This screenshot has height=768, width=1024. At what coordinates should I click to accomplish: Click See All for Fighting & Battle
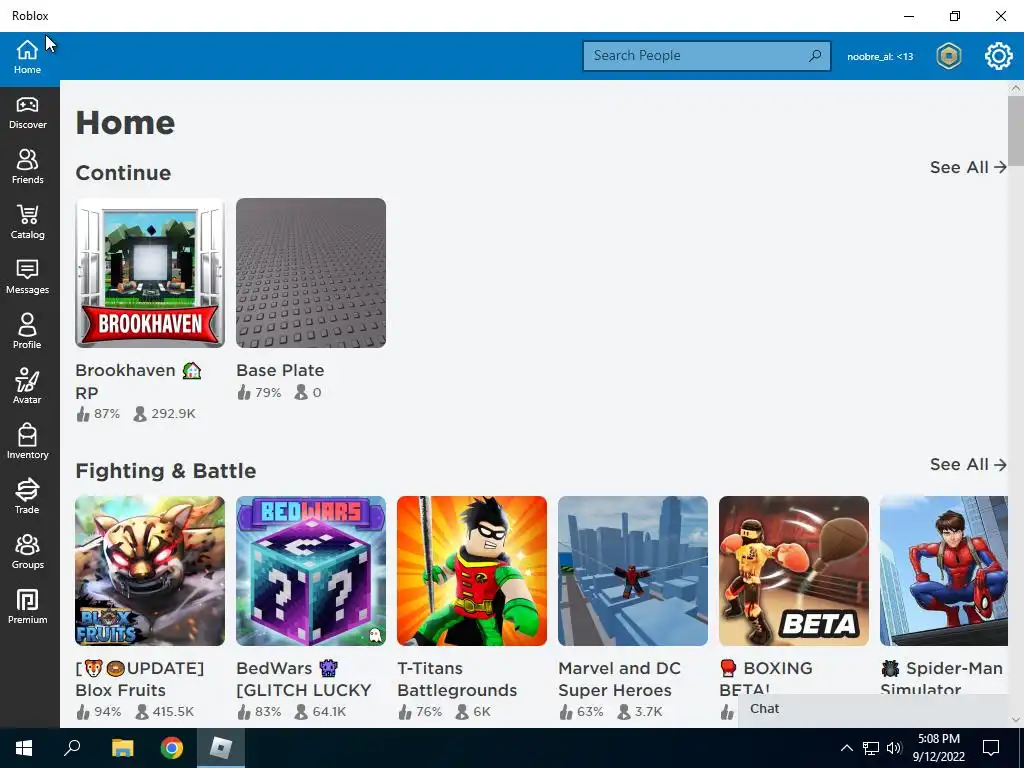(x=968, y=464)
